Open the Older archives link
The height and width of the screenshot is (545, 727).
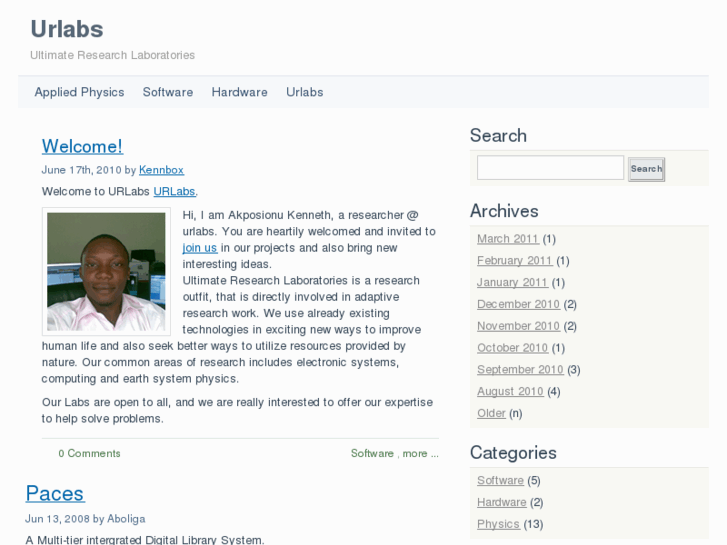[491, 413]
